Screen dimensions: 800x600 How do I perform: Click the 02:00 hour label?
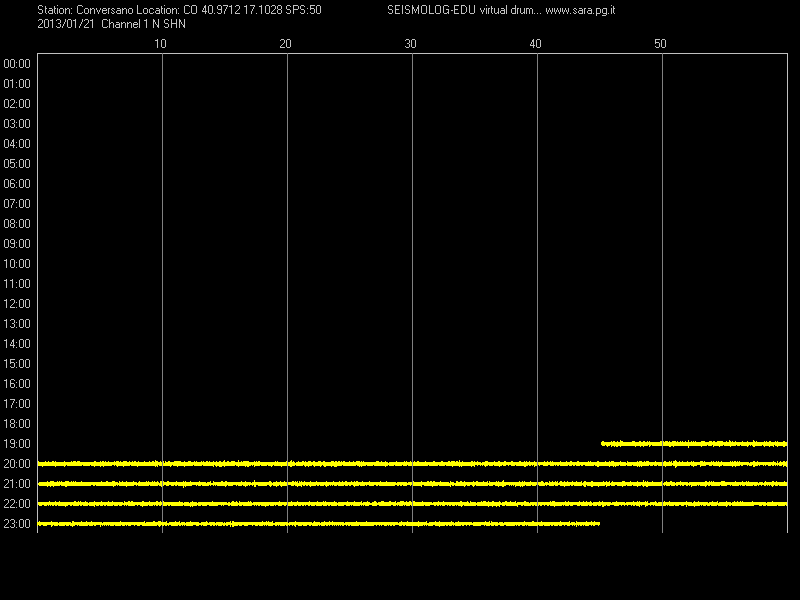[17, 104]
